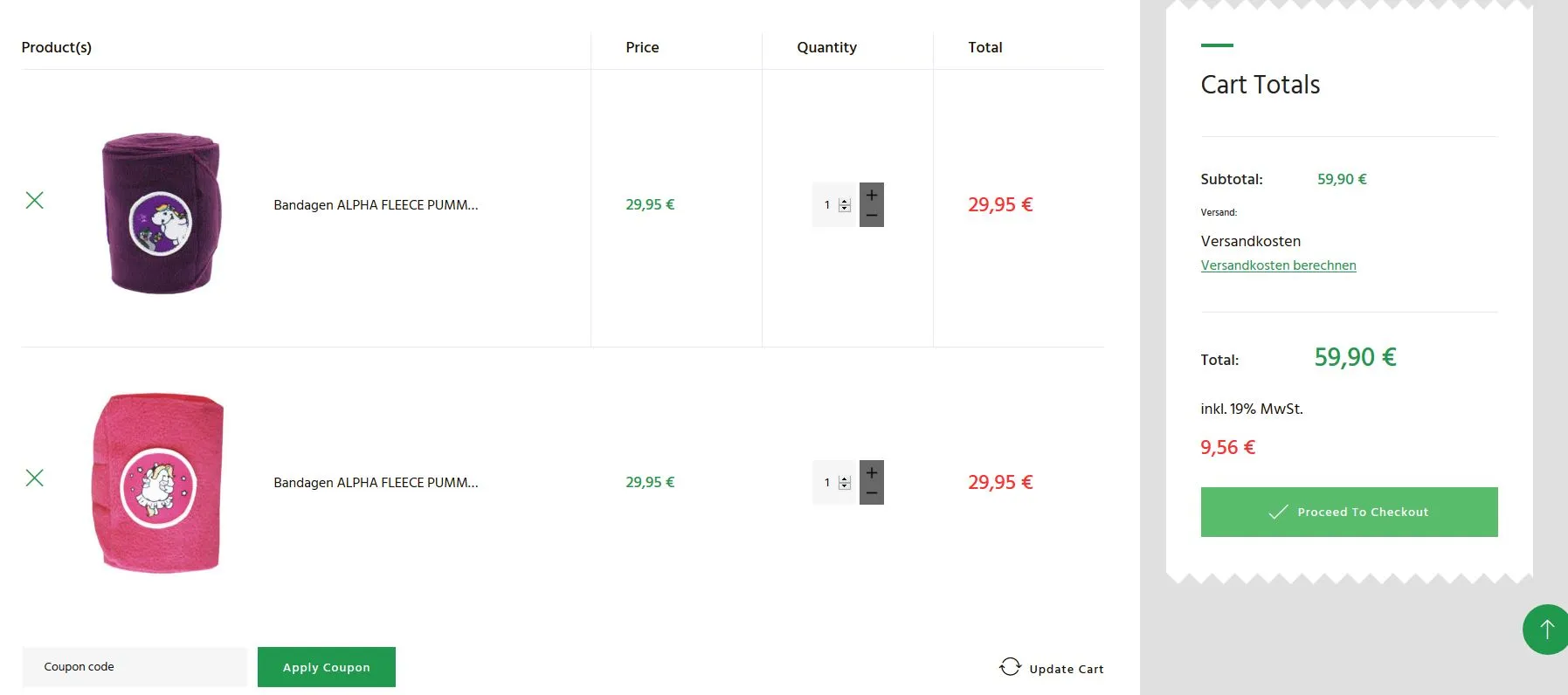Open the purple bandage product thumbnail
This screenshot has width=1568, height=695.
pyautogui.click(x=162, y=212)
